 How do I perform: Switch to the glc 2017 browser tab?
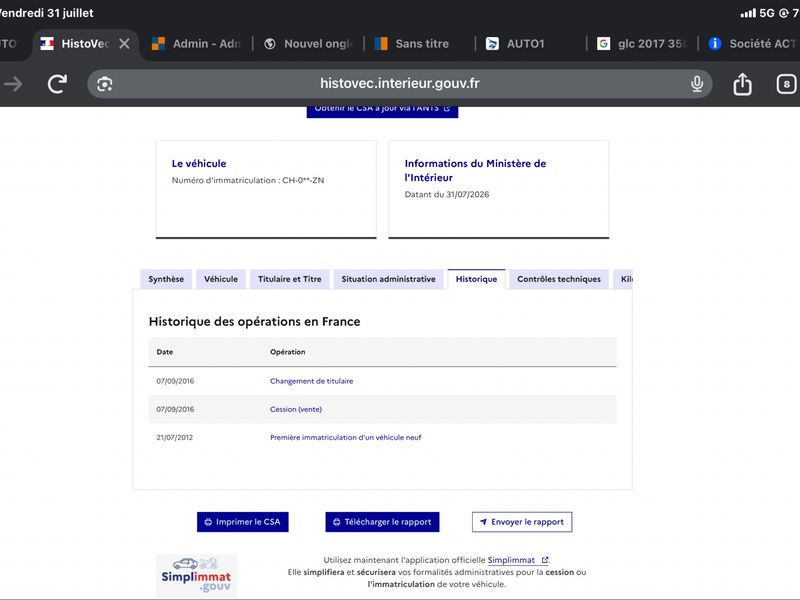(x=642, y=44)
